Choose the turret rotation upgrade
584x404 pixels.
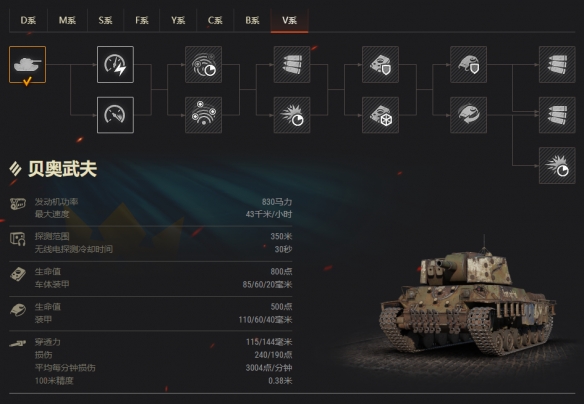pos(469,115)
